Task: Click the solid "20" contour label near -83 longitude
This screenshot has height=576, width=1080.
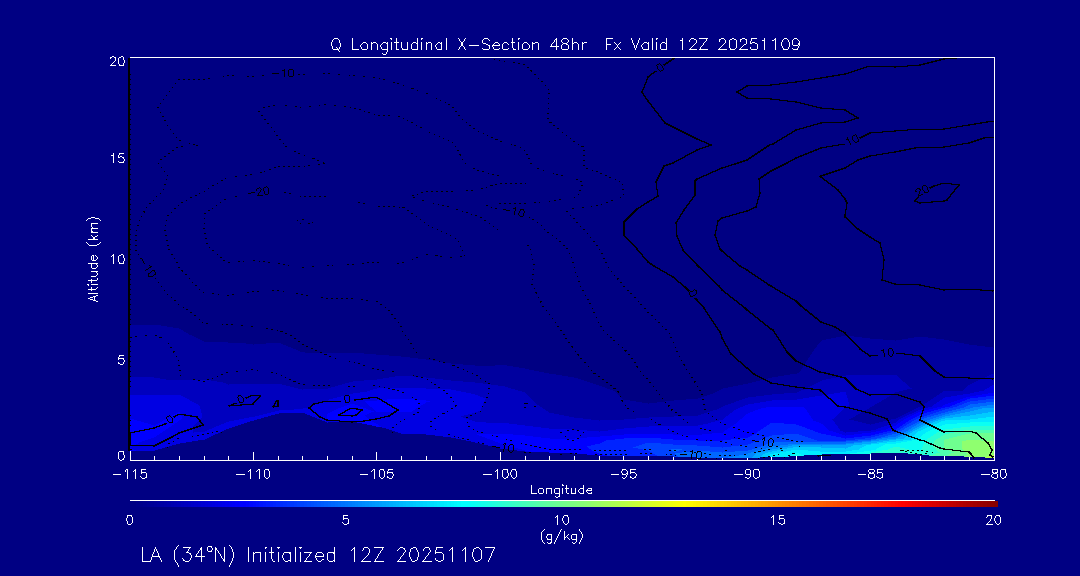Action: (x=922, y=191)
